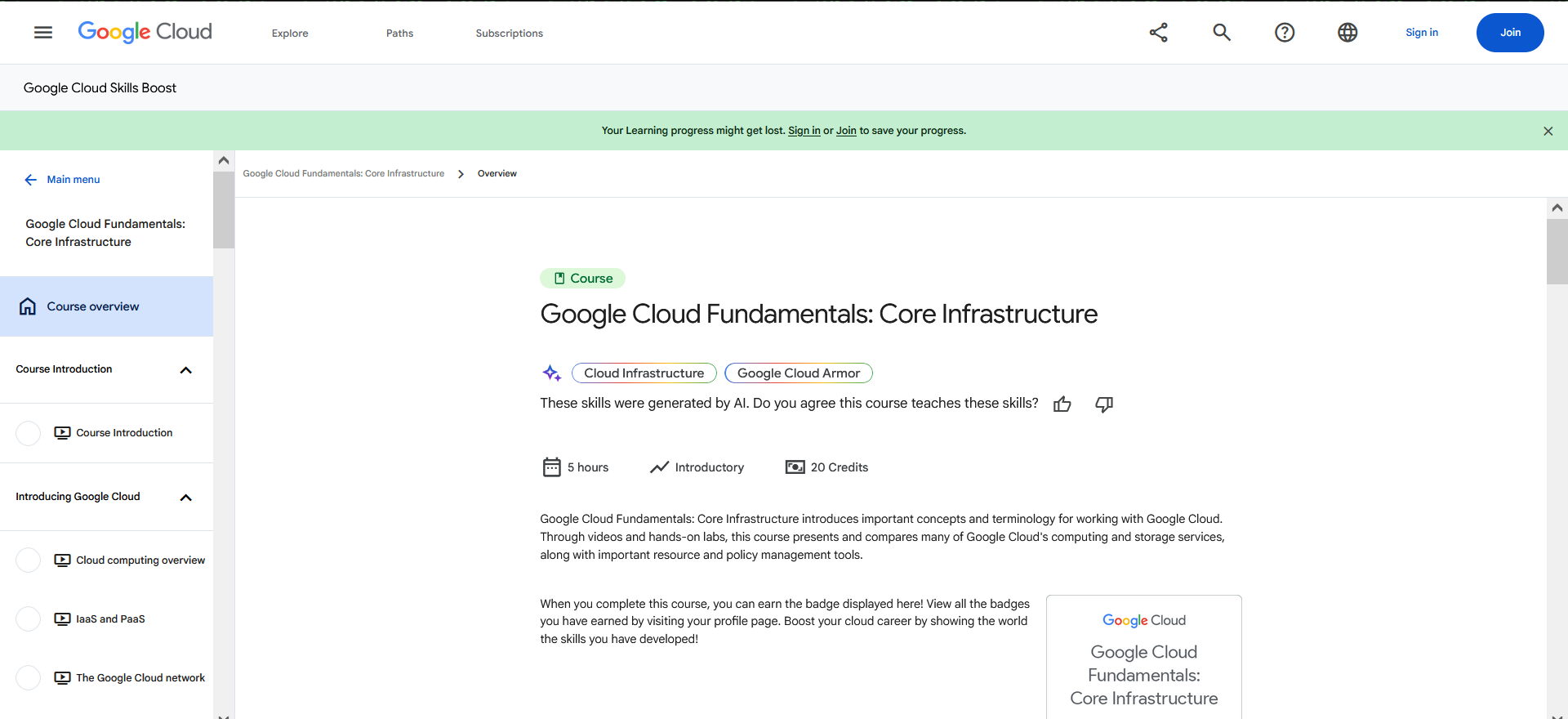This screenshot has height=719, width=1568.
Task: Collapse the Introducing Google Cloud section
Action: coord(186,498)
